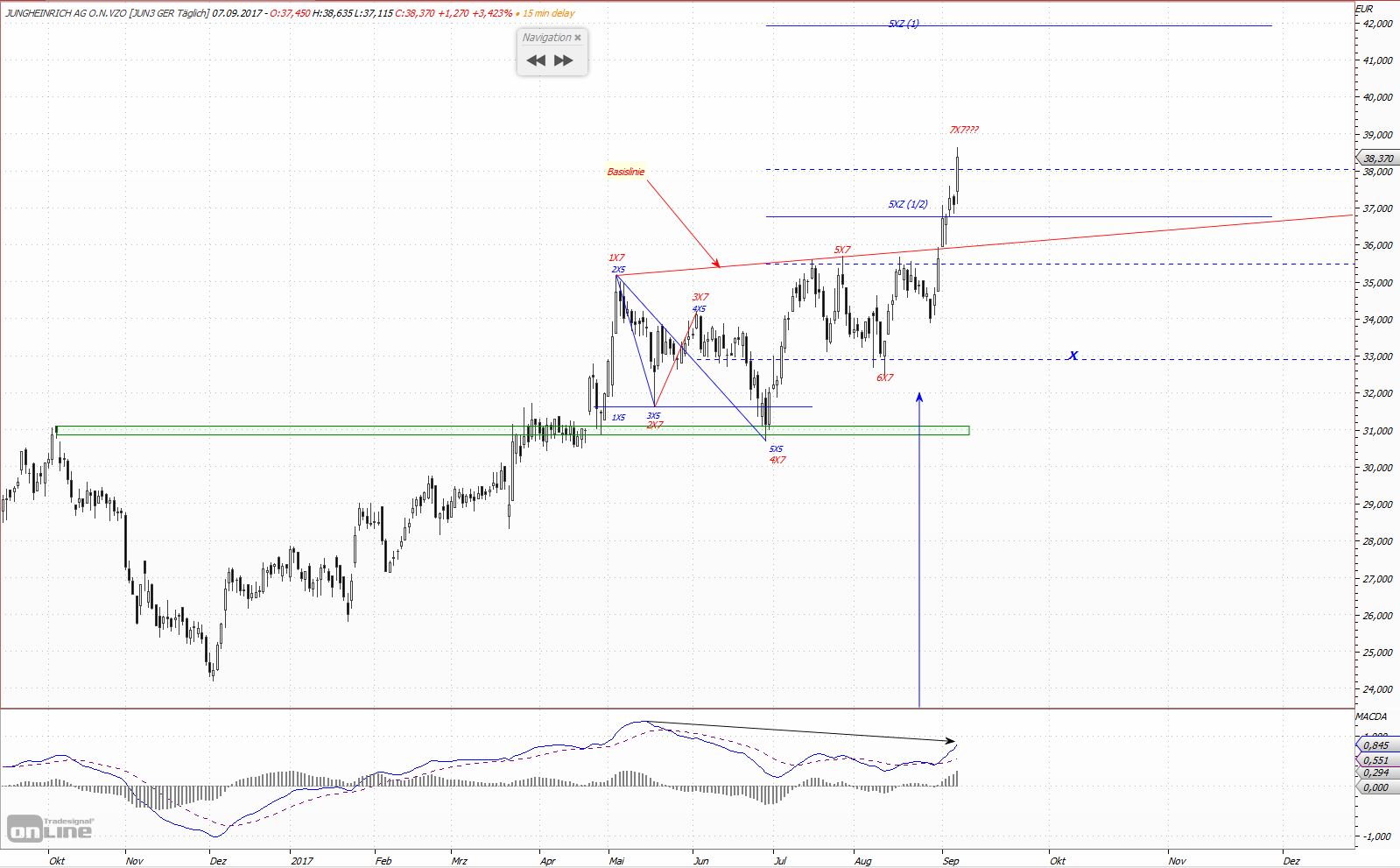Click the rewind arrows in the Navigation panel

click(536, 60)
